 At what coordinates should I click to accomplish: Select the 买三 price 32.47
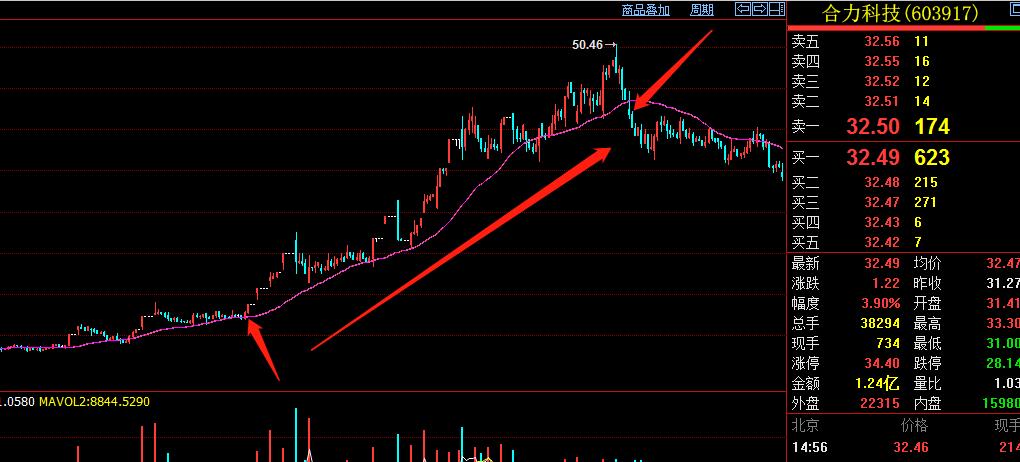[881, 202]
